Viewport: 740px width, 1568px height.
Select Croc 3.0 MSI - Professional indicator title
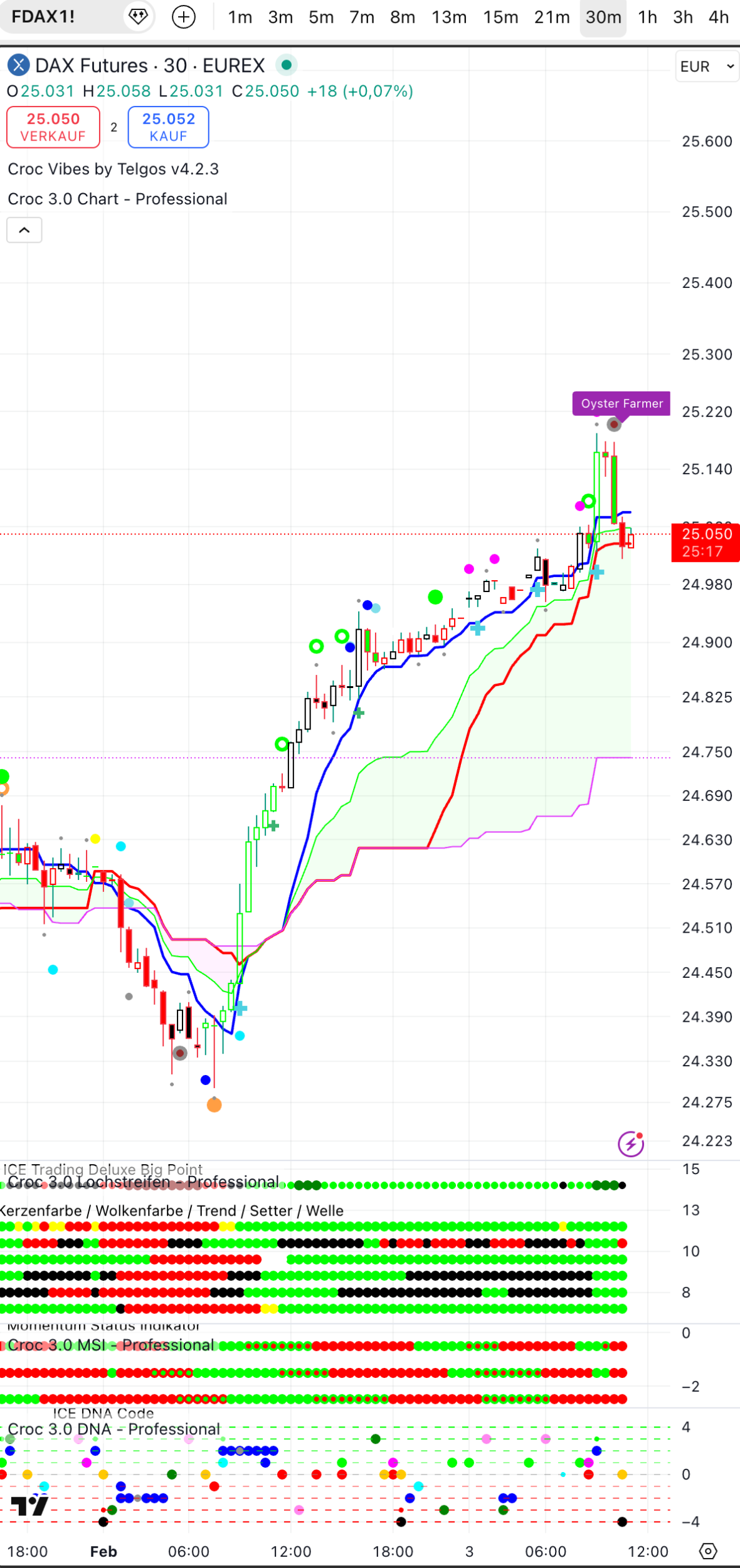111,1345
